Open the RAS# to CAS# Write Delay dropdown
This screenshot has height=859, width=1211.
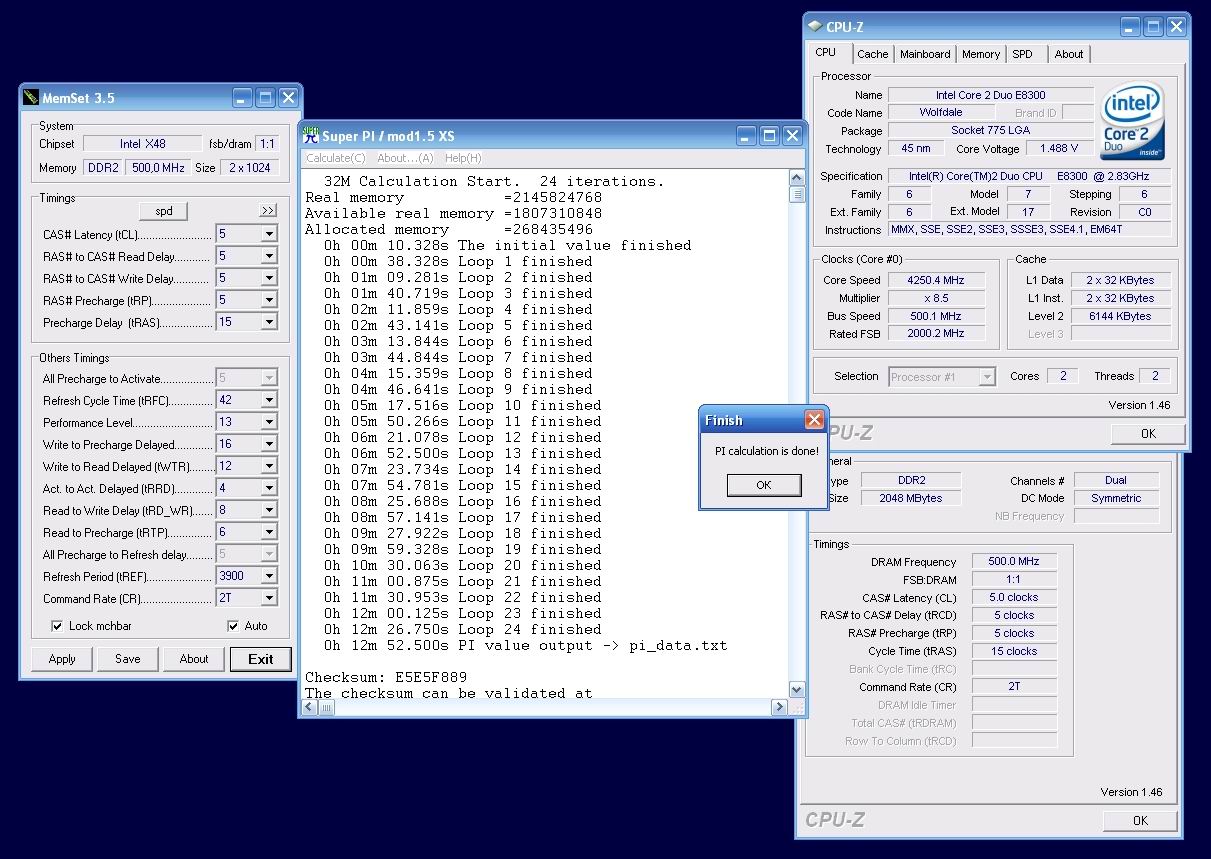tap(268, 278)
